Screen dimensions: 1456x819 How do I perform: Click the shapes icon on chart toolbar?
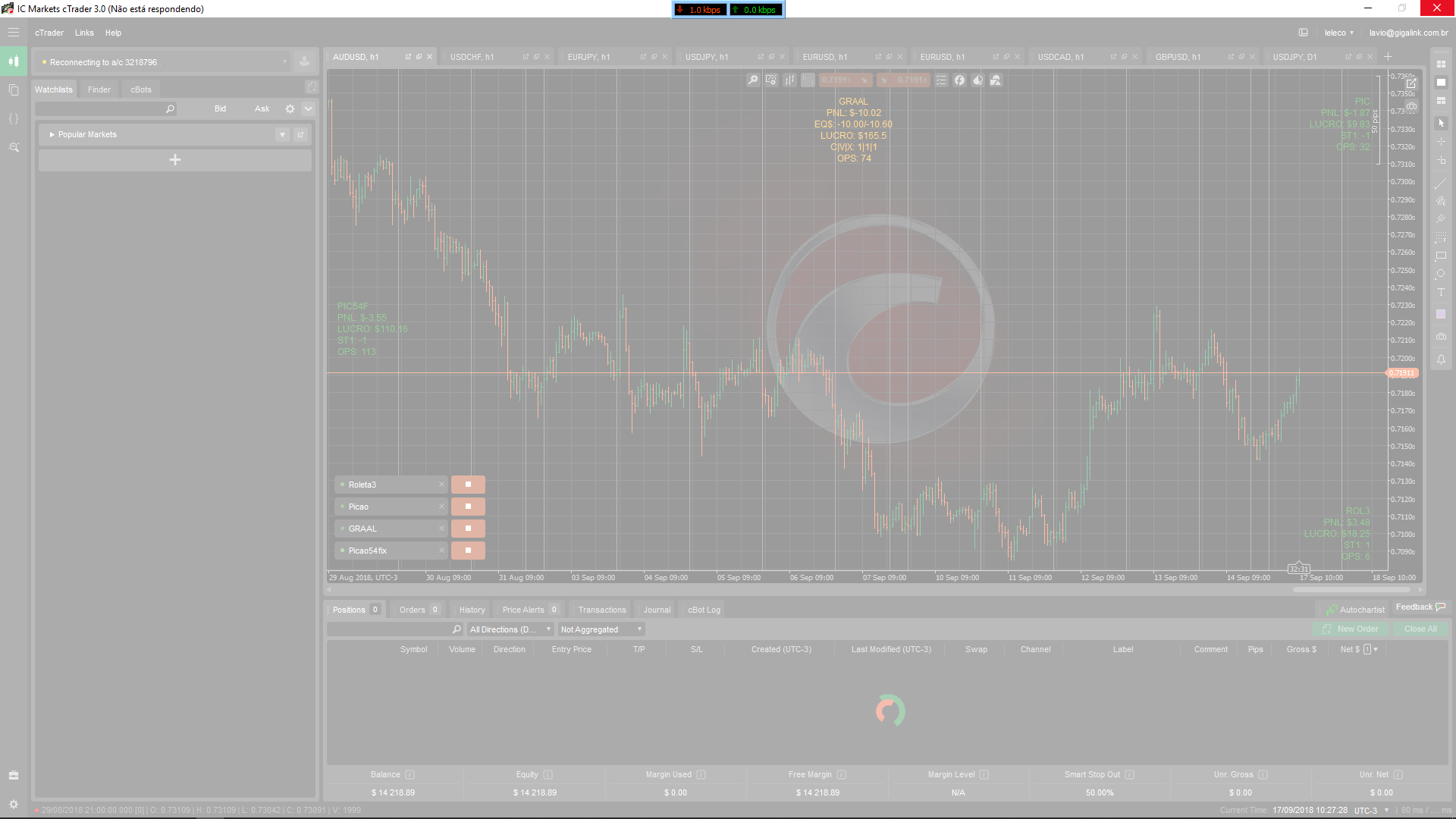point(996,80)
